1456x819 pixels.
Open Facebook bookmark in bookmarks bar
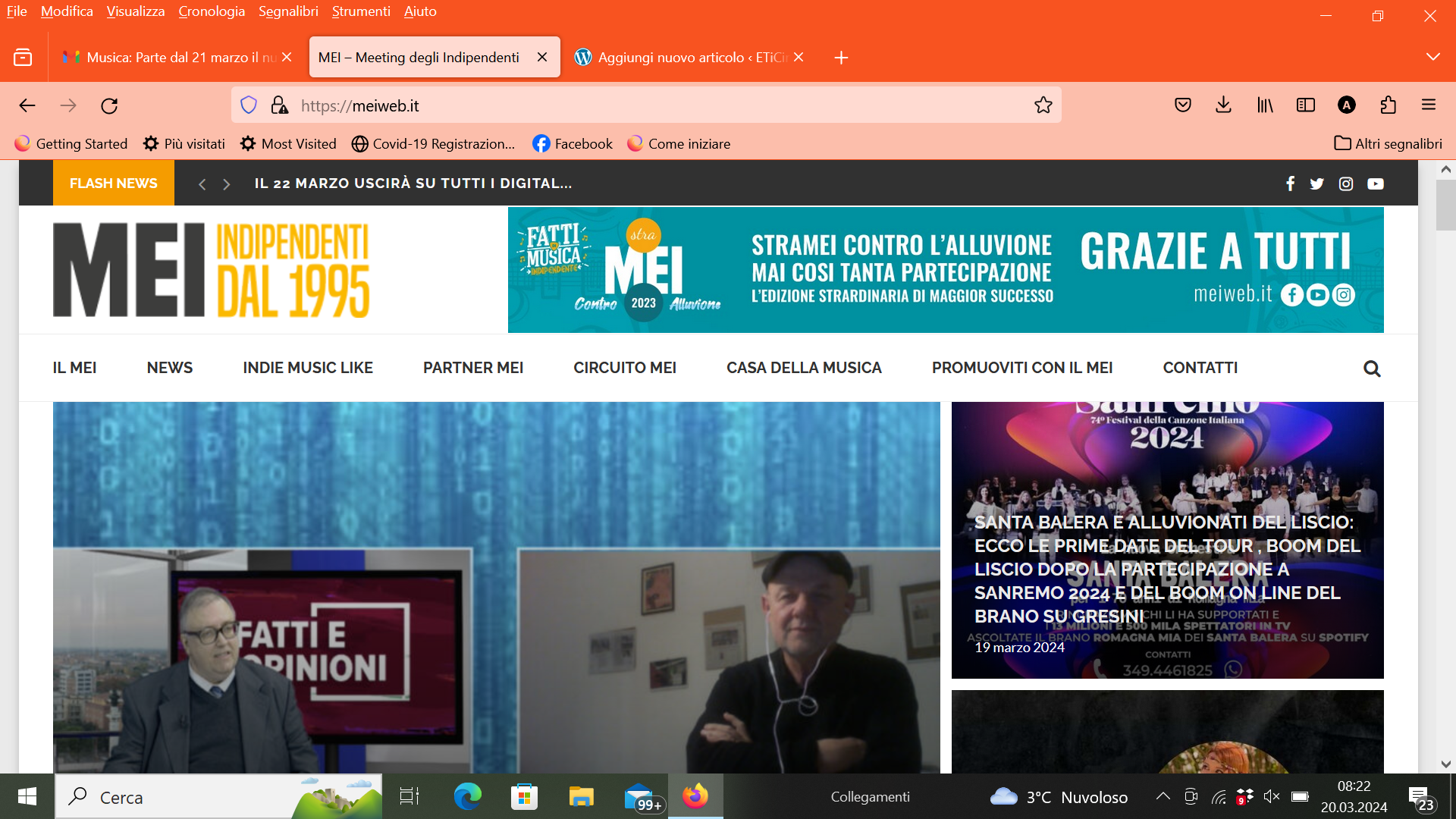point(573,143)
